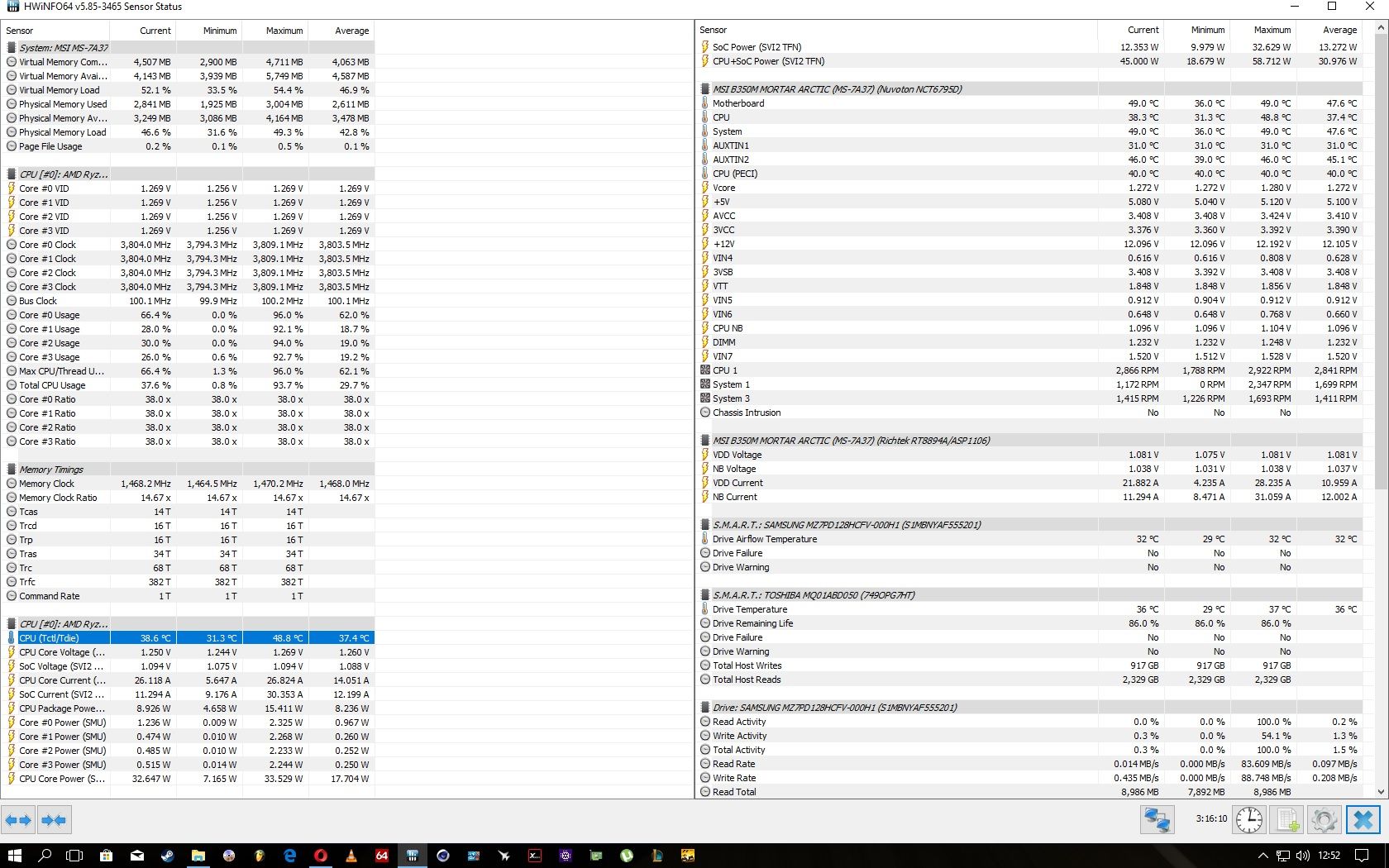The width and height of the screenshot is (1389, 868).
Task: Open the Mail app from the taskbar
Action: (x=136, y=856)
